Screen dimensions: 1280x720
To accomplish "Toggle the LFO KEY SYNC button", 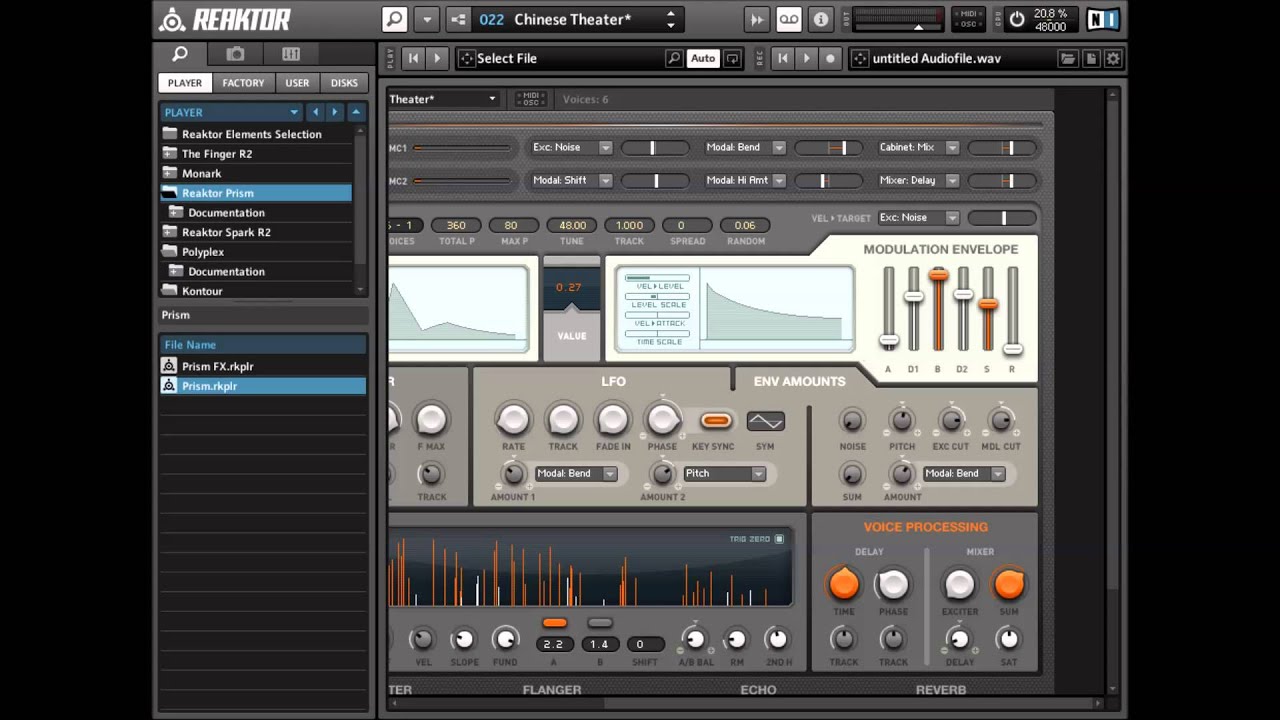I will [x=715, y=421].
